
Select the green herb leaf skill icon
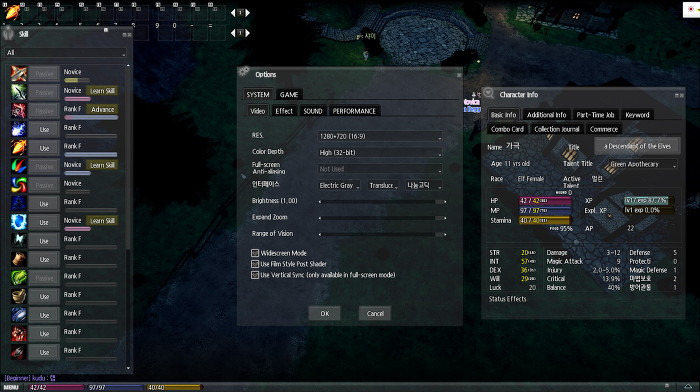coord(19,277)
